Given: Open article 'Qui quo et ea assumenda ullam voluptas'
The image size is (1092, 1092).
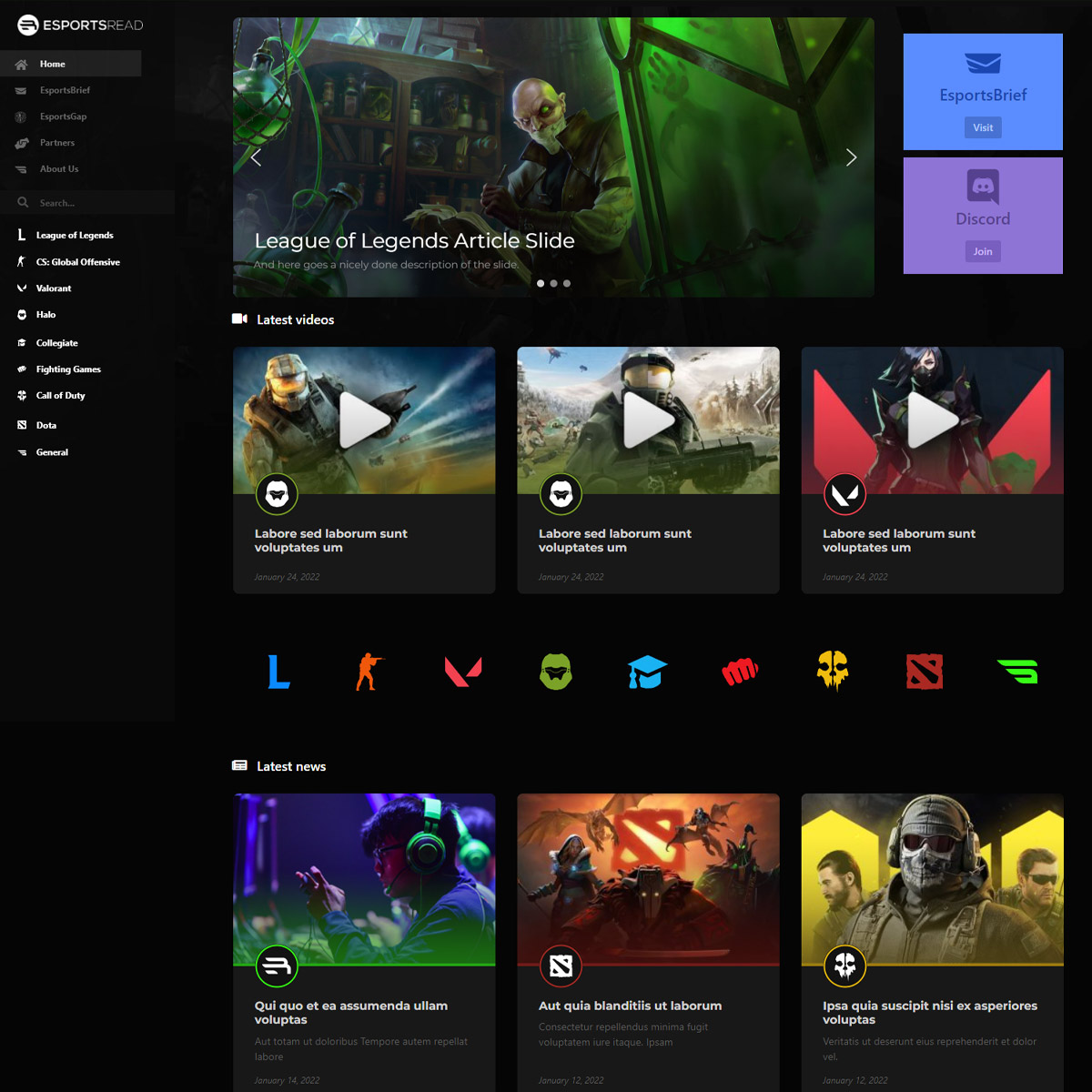Looking at the screenshot, I should (351, 1013).
